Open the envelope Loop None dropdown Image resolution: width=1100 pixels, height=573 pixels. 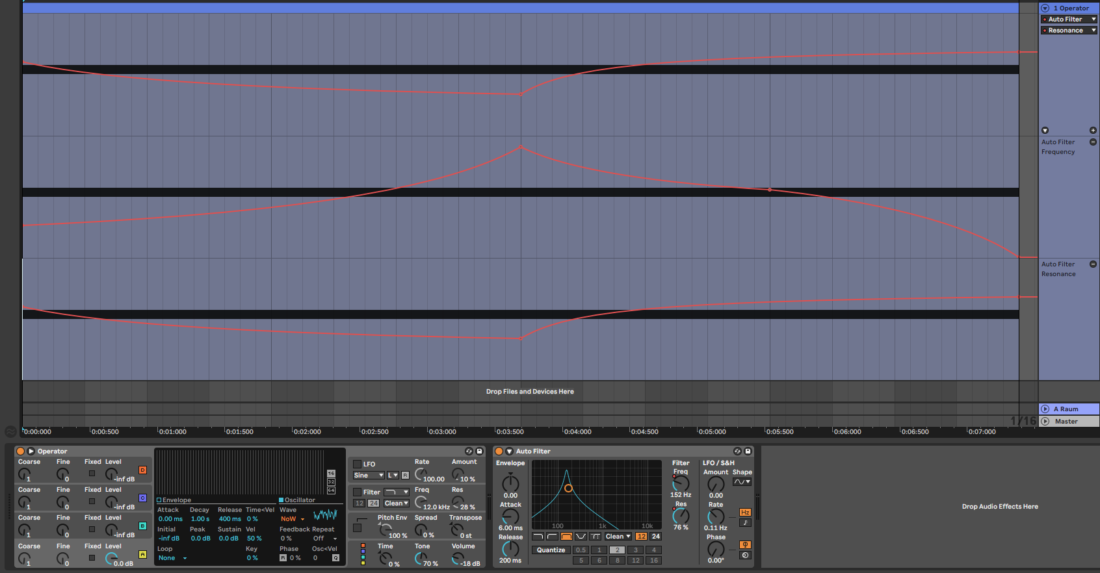(172, 558)
